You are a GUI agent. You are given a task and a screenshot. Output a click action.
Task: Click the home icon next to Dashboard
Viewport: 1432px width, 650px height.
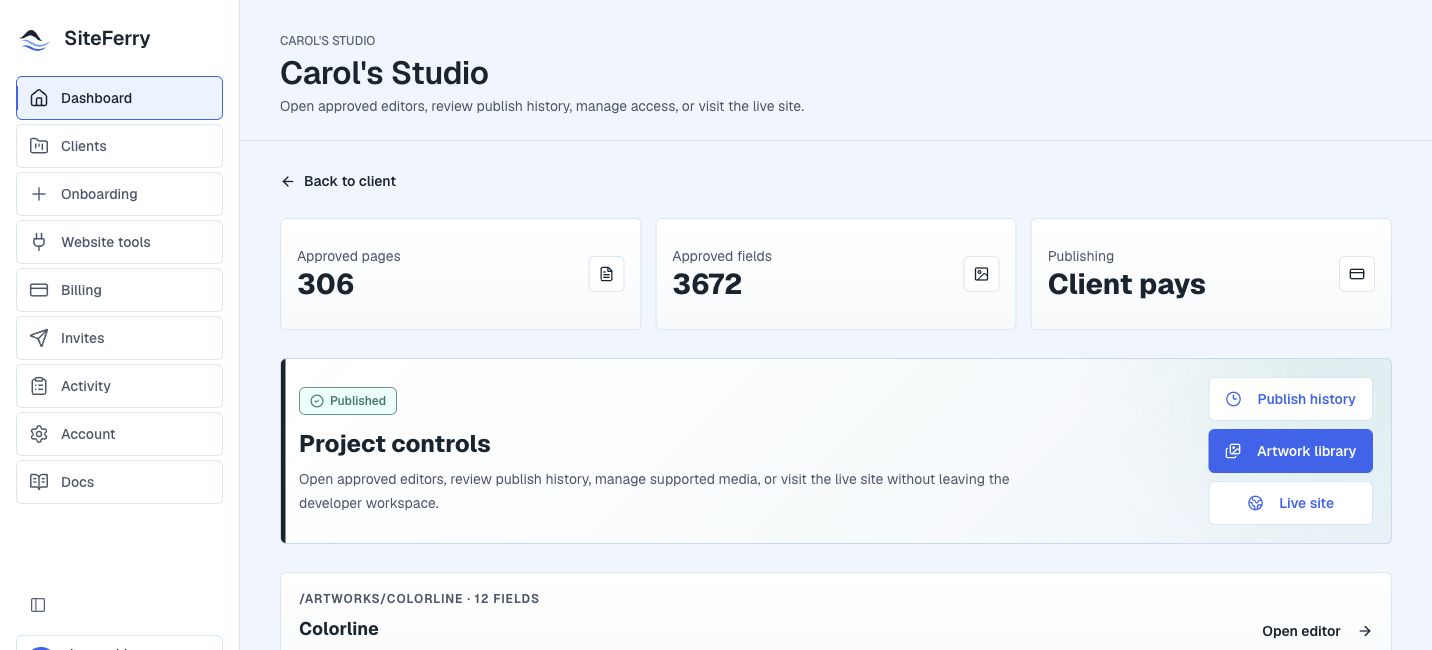39,98
